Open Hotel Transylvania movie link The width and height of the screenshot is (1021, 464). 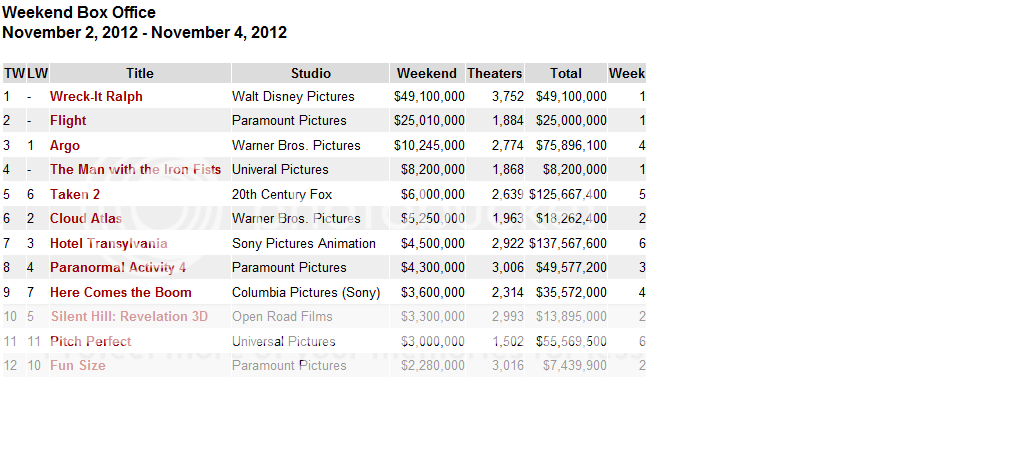109,244
